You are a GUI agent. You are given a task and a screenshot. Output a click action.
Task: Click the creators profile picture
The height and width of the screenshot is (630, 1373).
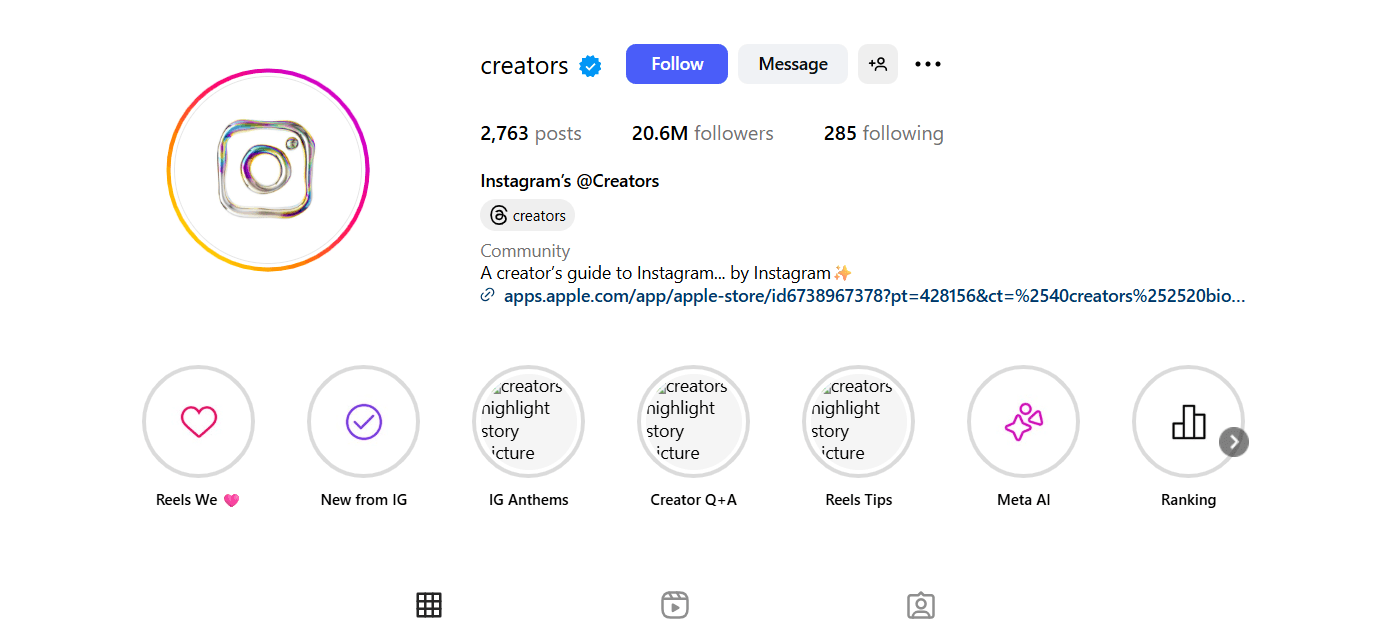268,170
